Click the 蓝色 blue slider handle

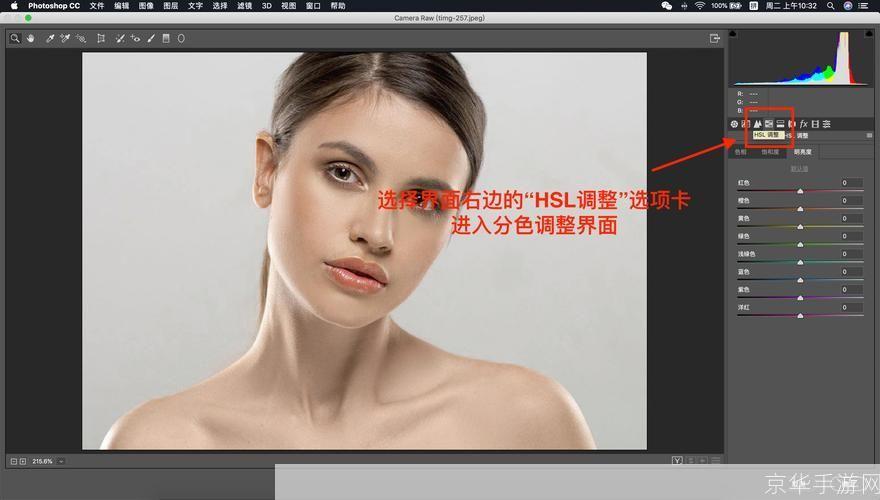[800, 280]
